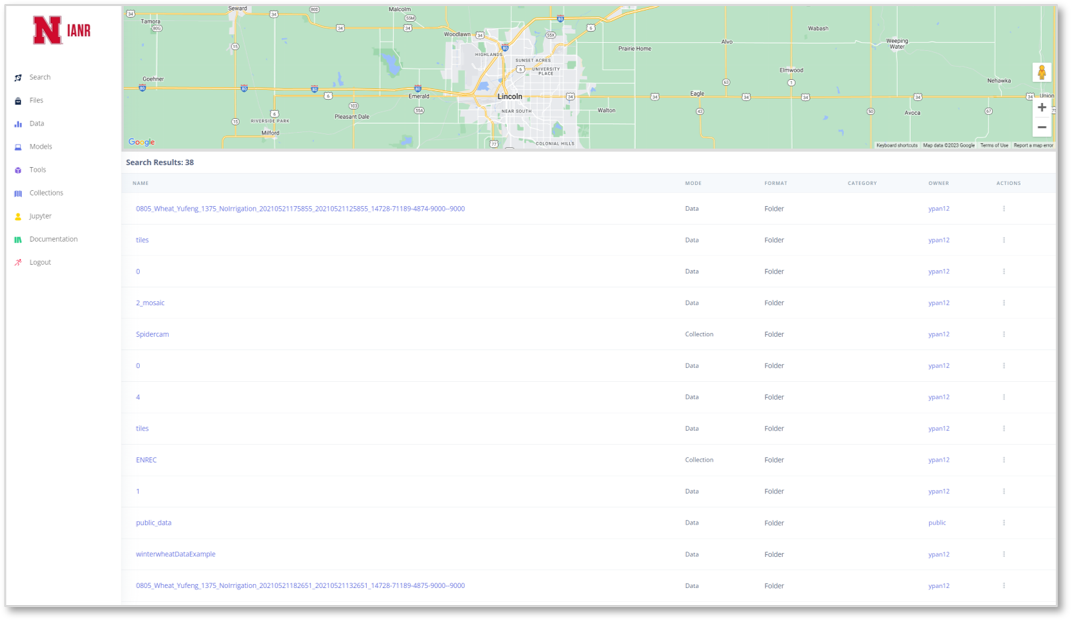Open the 2_mosaic folder link

coord(150,303)
